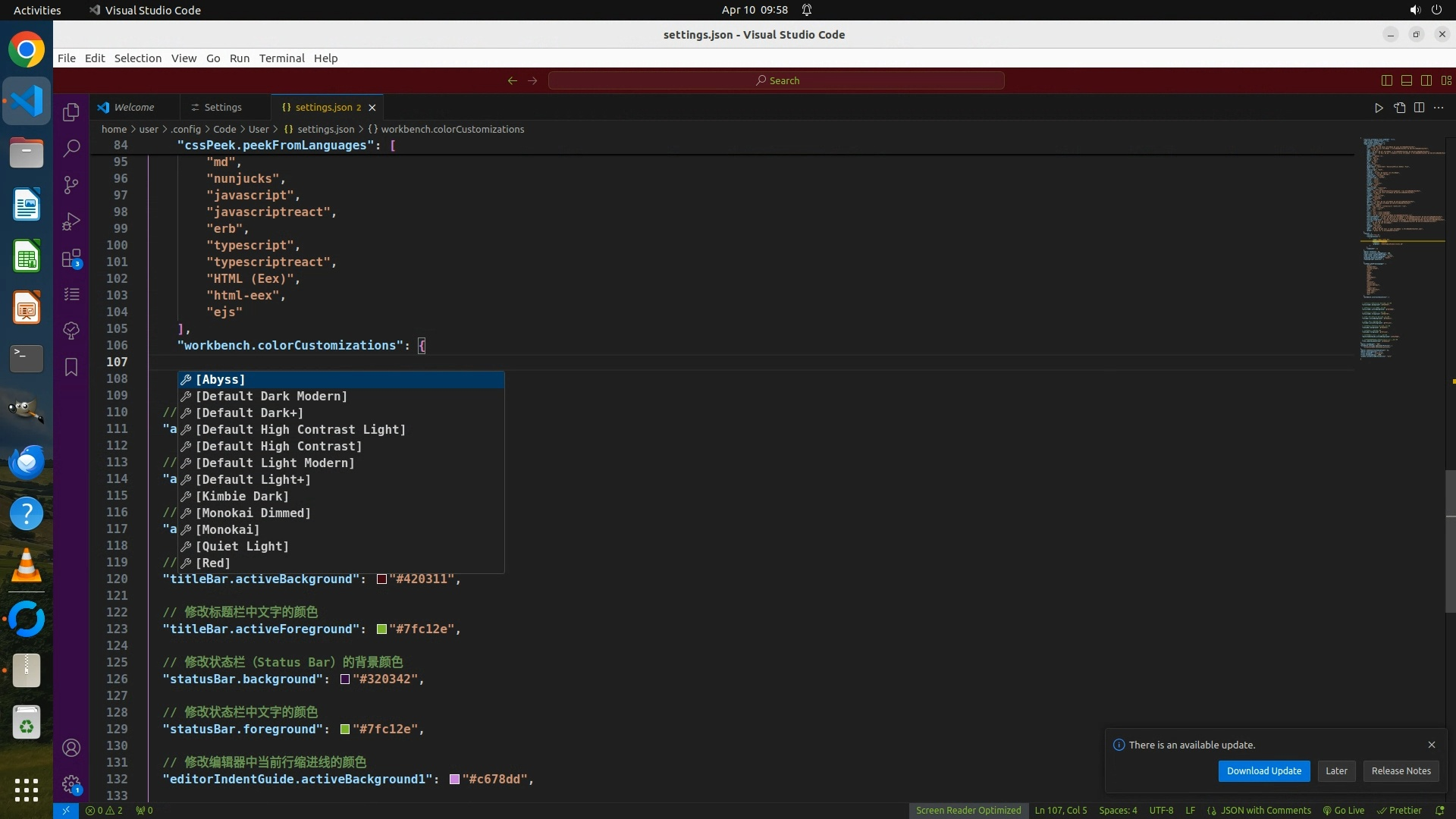Open the Accounts menu icon
This screenshot has height=819, width=1456.
pos(71,748)
